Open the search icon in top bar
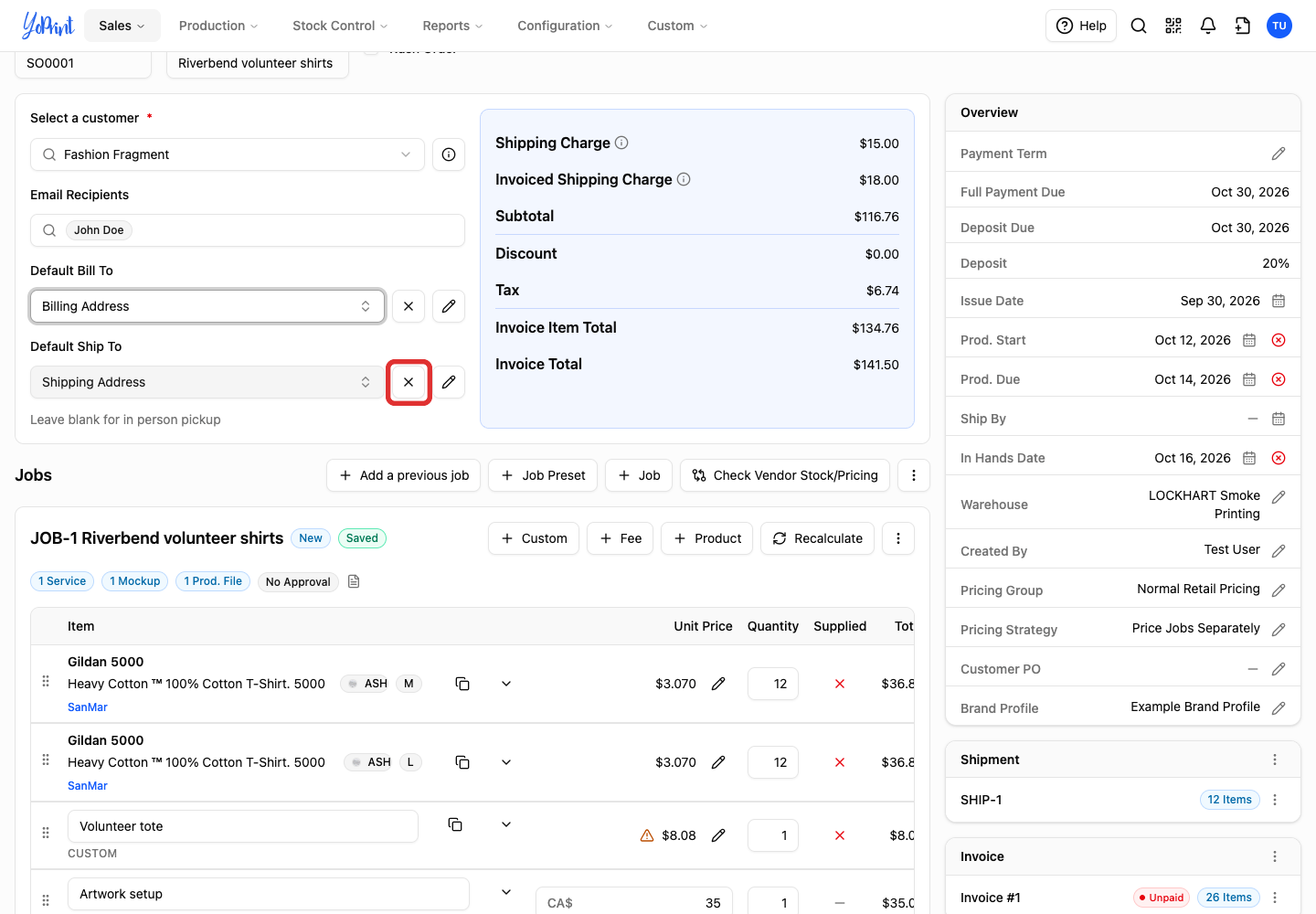Screen dimensions: 1316x914 pos(1139,26)
